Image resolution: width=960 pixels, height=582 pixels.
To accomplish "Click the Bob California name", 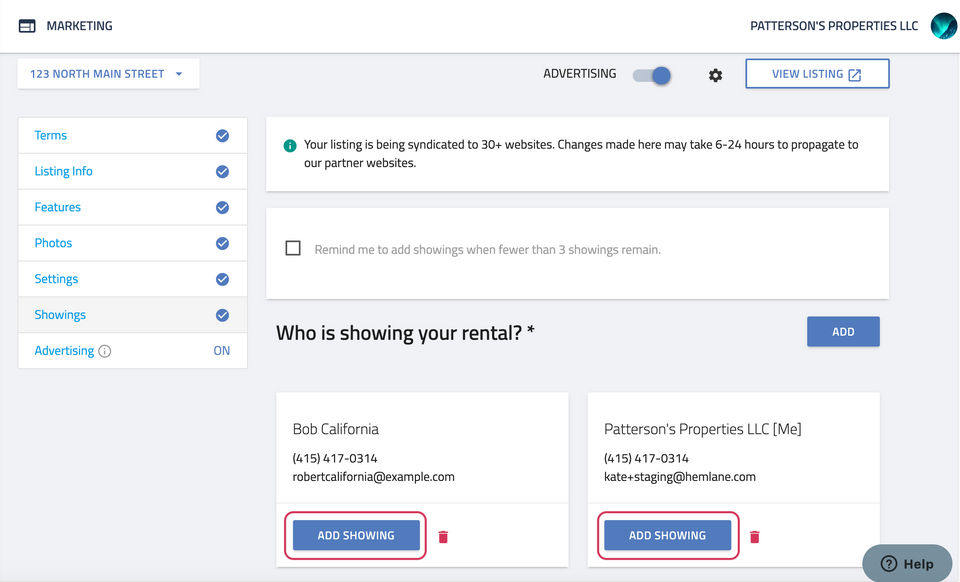I will tap(336, 429).
